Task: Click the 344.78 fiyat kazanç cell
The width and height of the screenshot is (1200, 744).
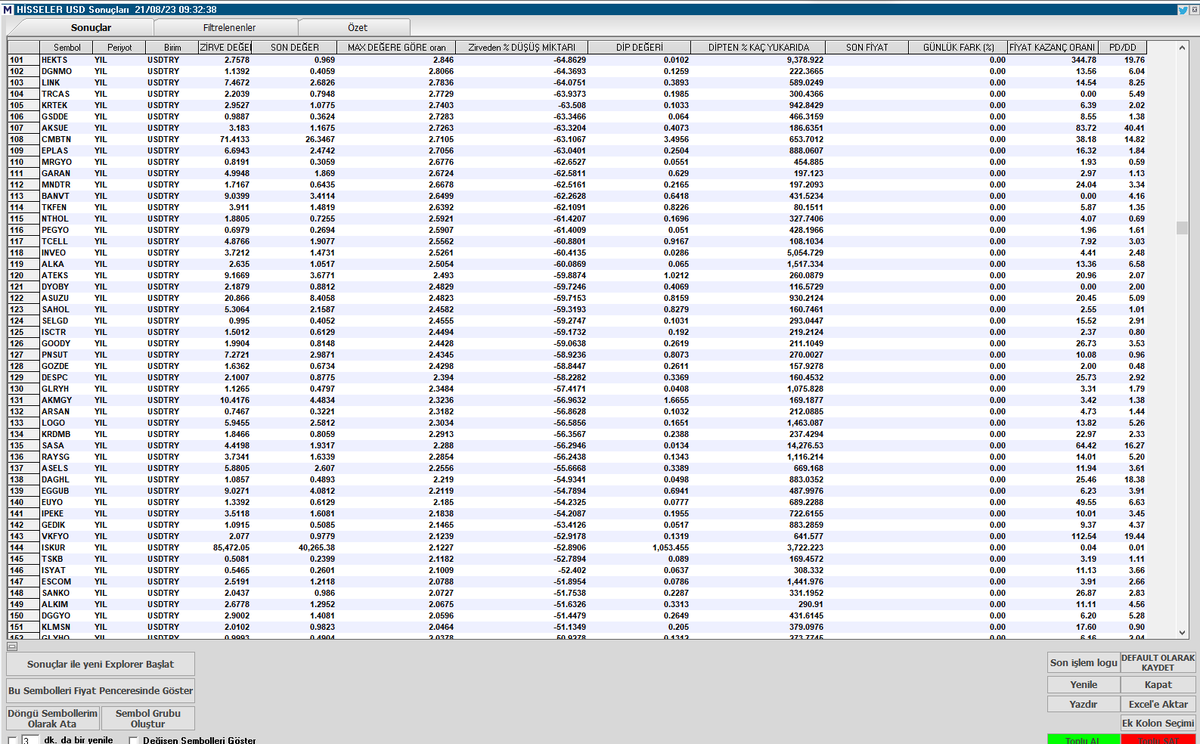Action: (x=1052, y=60)
